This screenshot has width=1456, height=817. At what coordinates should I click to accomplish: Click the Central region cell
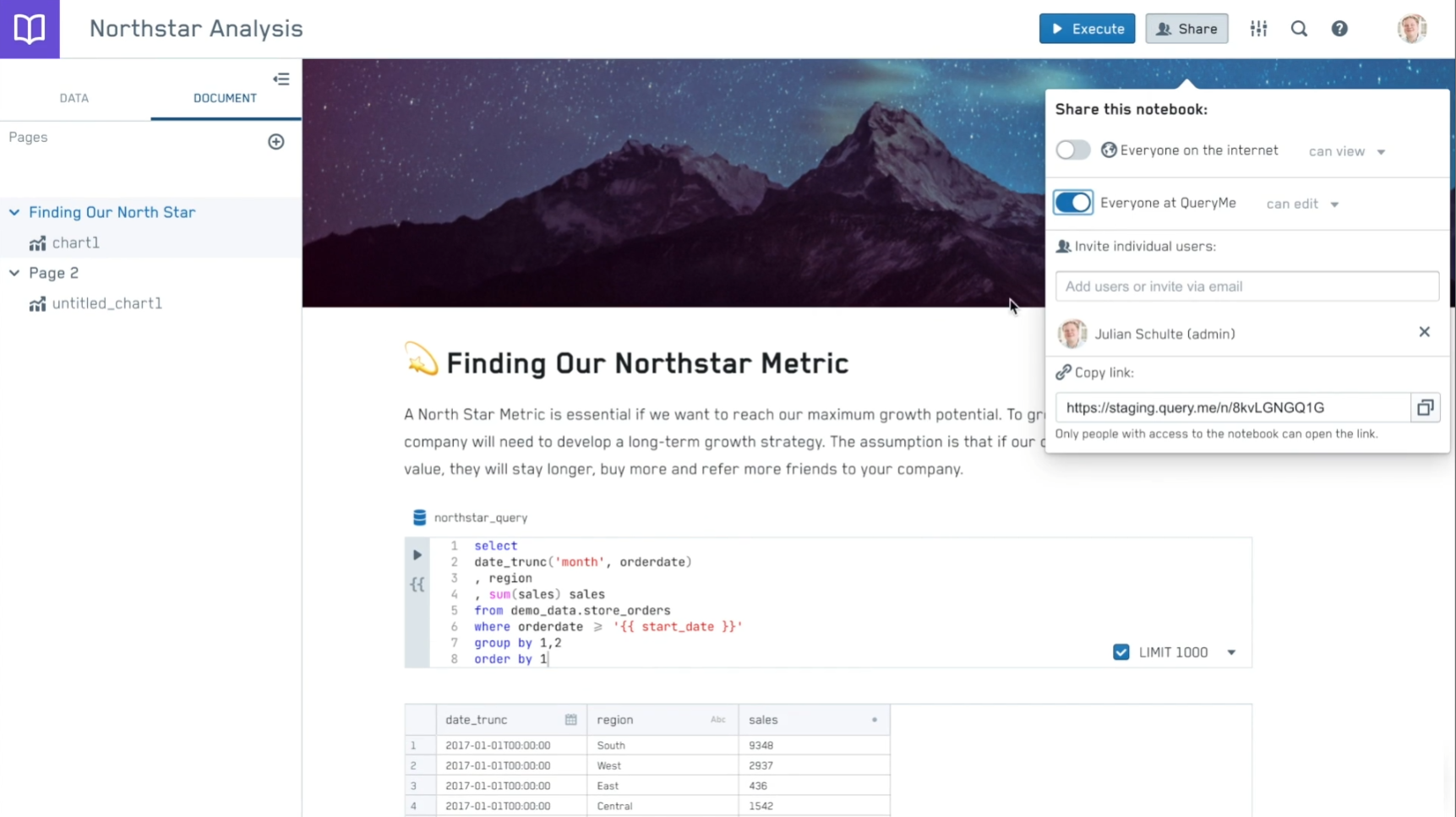coord(663,806)
